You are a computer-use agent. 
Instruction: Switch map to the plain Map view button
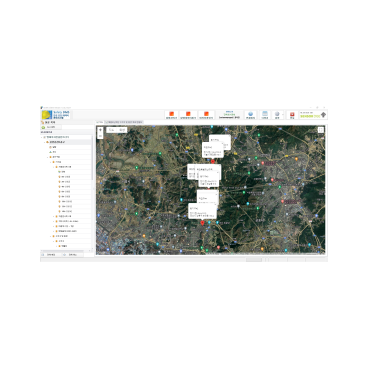(x=111, y=130)
